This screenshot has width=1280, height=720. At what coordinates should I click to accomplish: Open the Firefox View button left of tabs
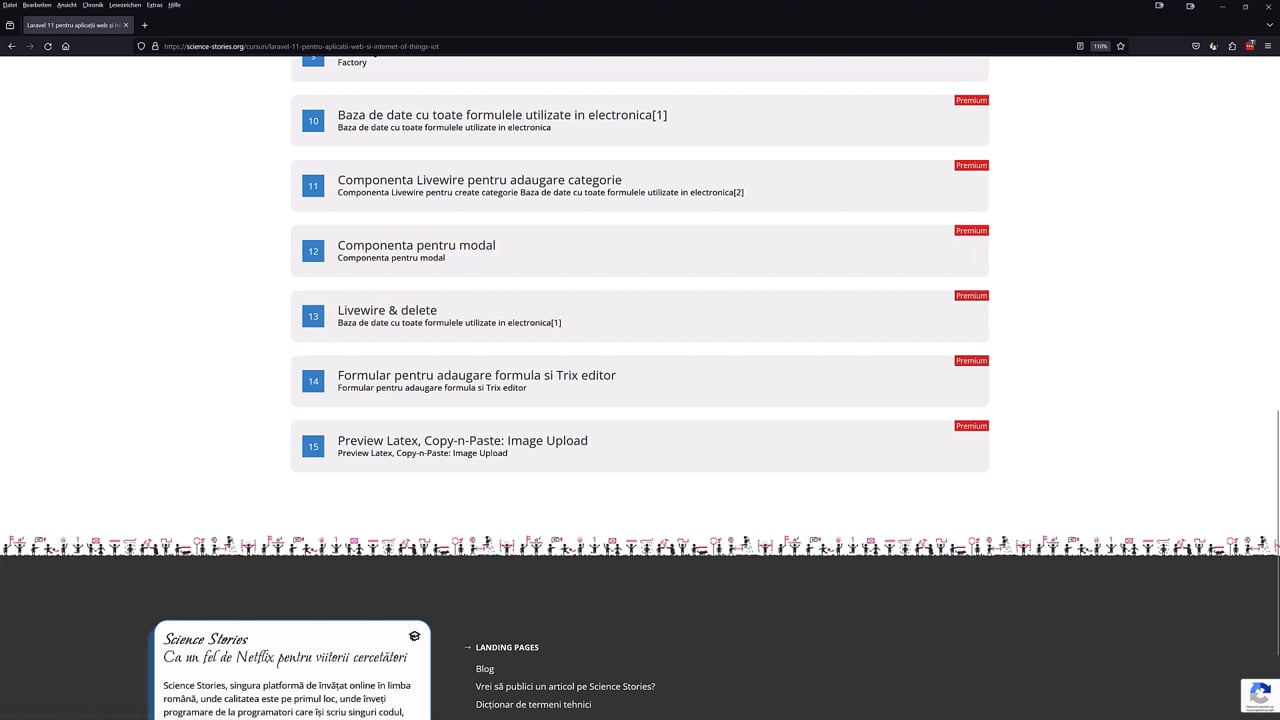[x=10, y=25]
